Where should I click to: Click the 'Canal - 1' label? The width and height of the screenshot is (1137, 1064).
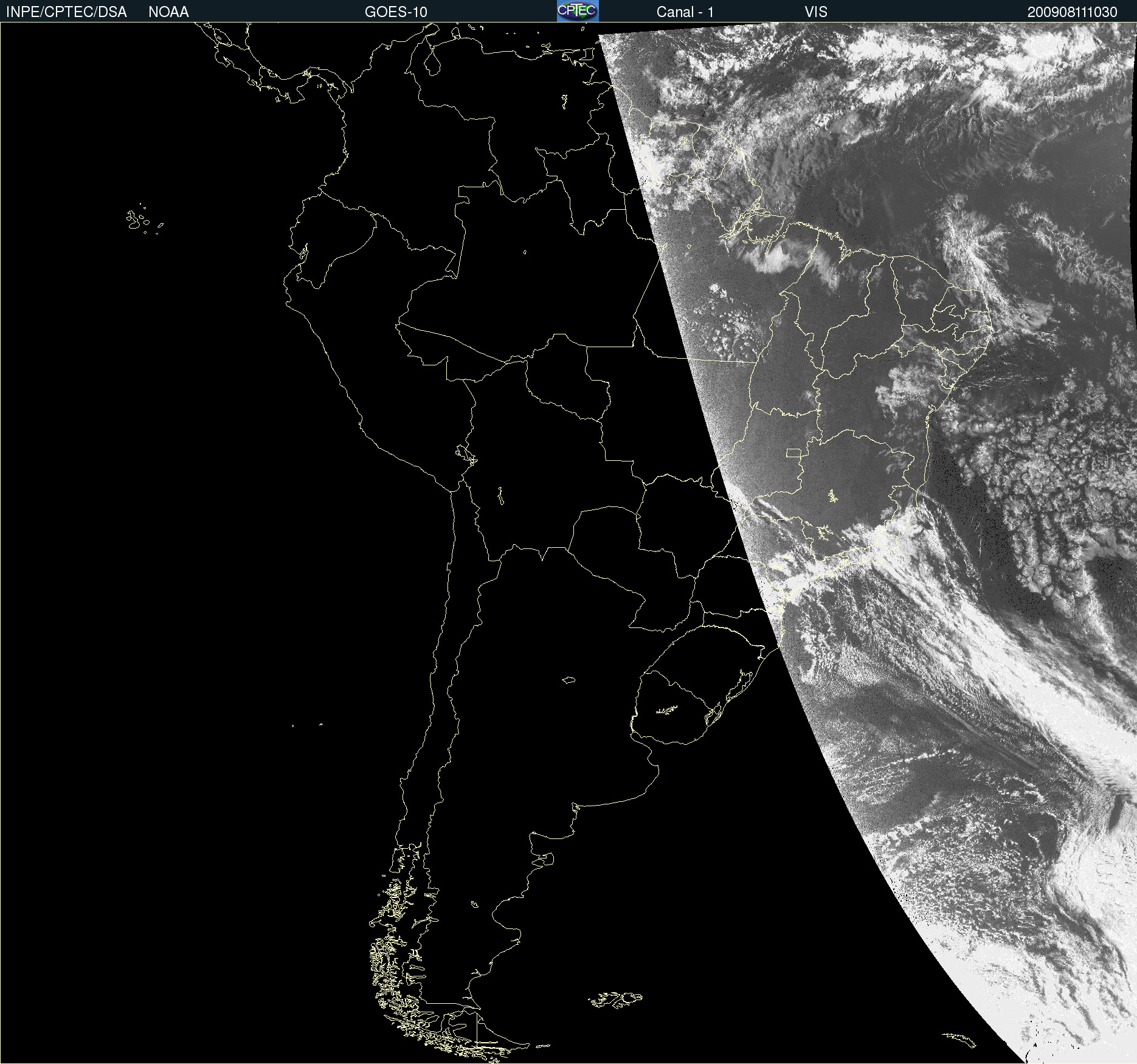pyautogui.click(x=685, y=12)
